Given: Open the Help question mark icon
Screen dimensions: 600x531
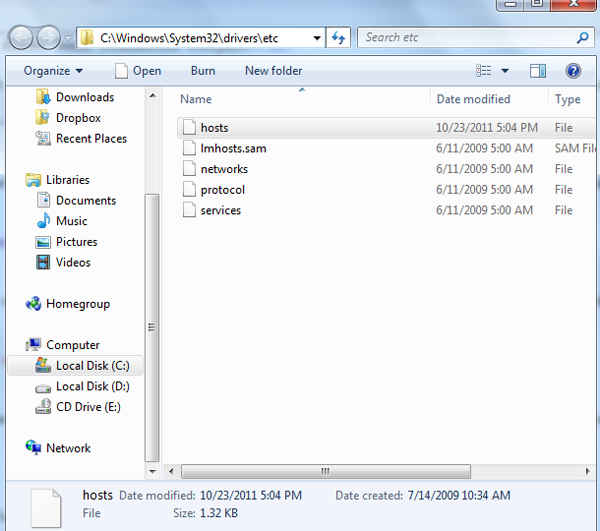Looking at the screenshot, I should (573, 71).
